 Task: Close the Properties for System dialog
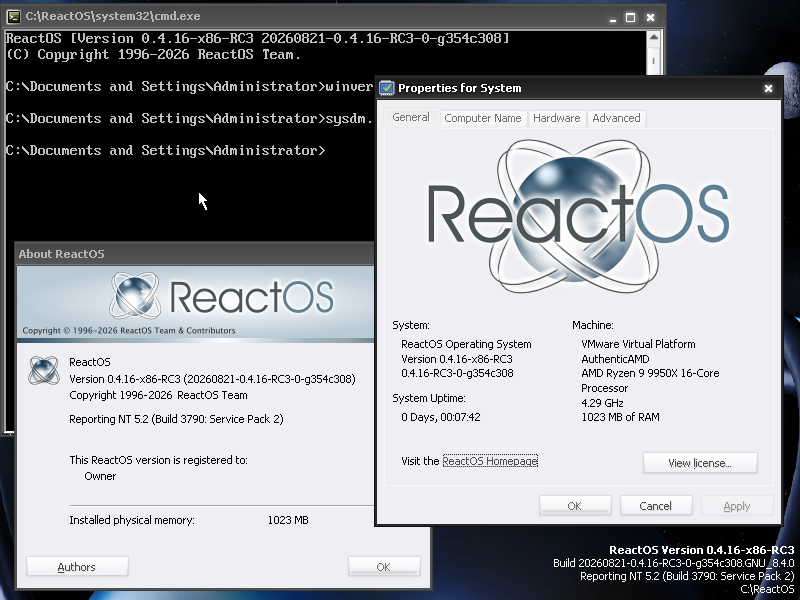[x=768, y=88]
